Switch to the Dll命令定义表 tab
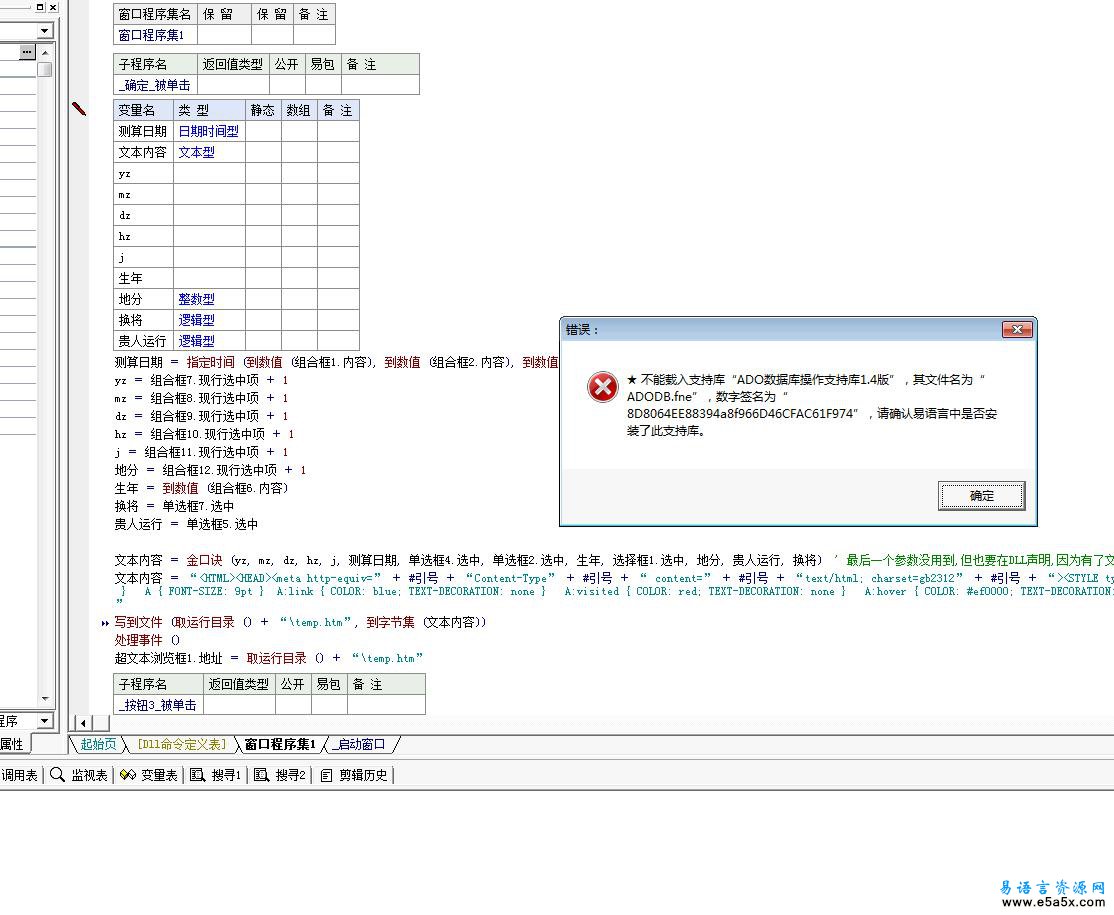This screenshot has width=1114, height=915. [x=182, y=744]
